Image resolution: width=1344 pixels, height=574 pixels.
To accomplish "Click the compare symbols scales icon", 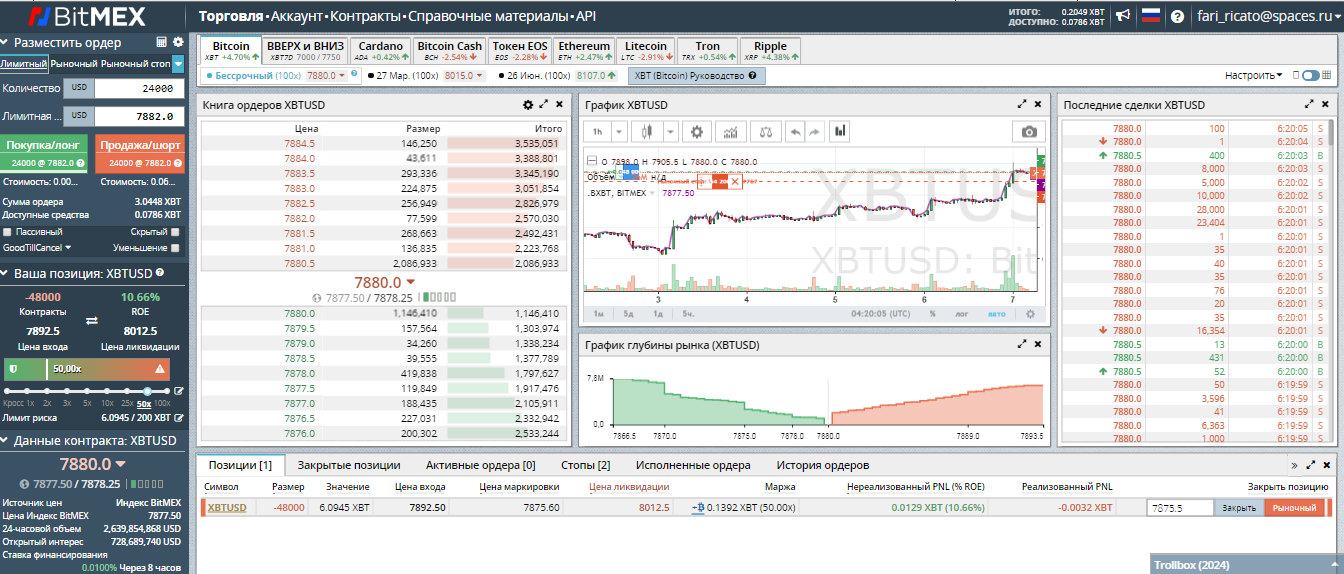I will click(765, 131).
